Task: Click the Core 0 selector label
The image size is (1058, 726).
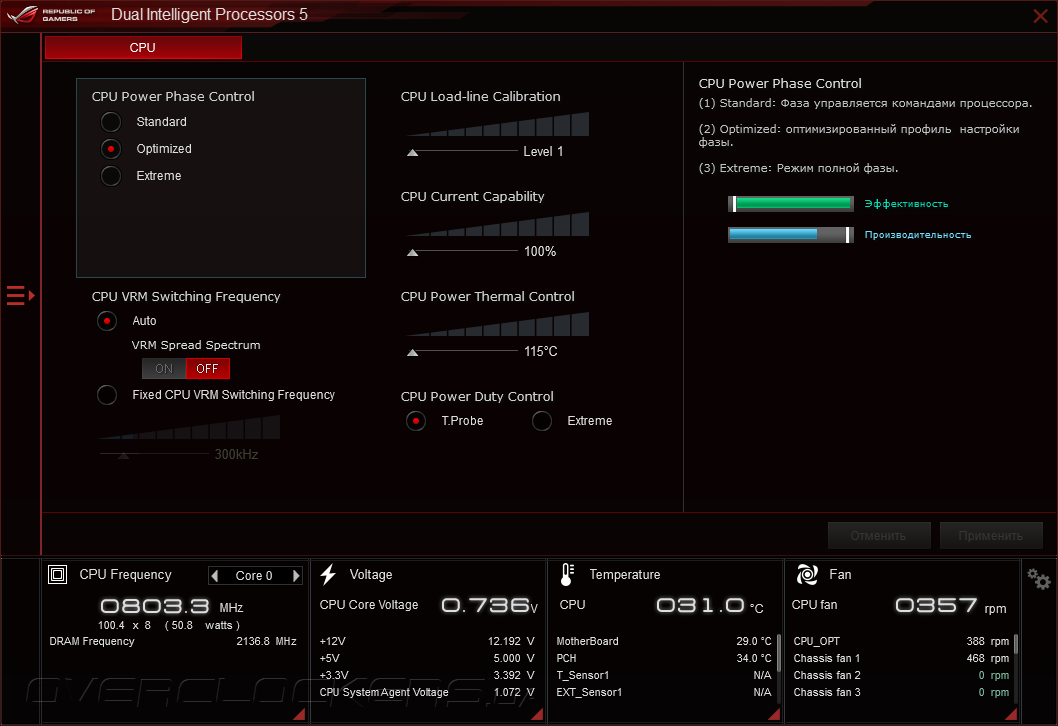Action: (x=254, y=576)
